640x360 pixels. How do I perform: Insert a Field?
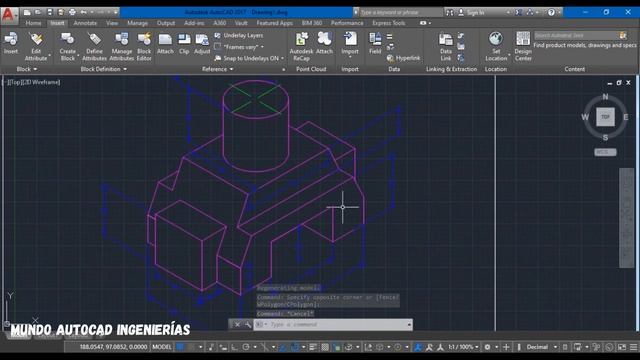pyautogui.click(x=375, y=43)
